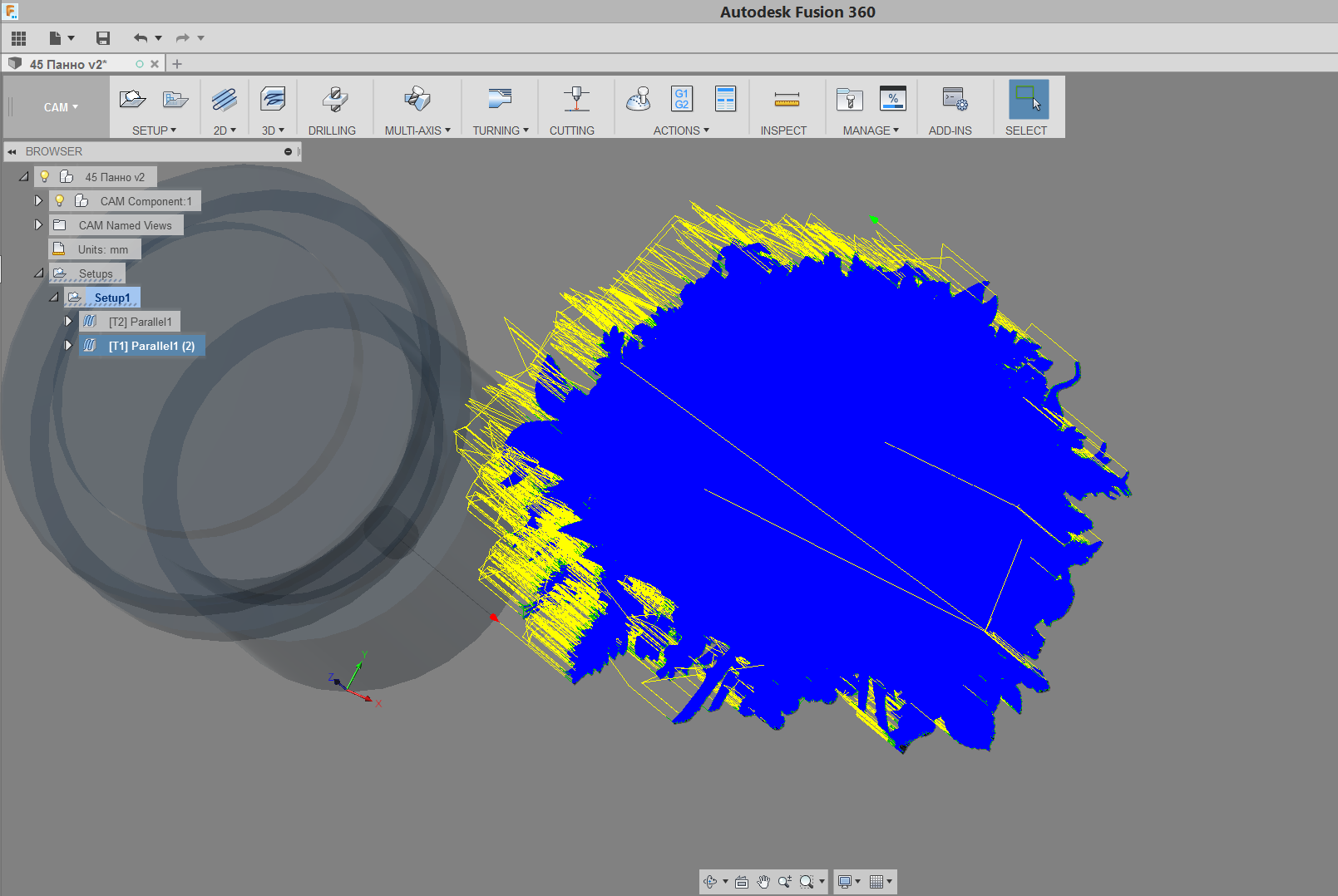The width and height of the screenshot is (1338, 896).
Task: Select the Drilling operation icon
Action: point(334,100)
